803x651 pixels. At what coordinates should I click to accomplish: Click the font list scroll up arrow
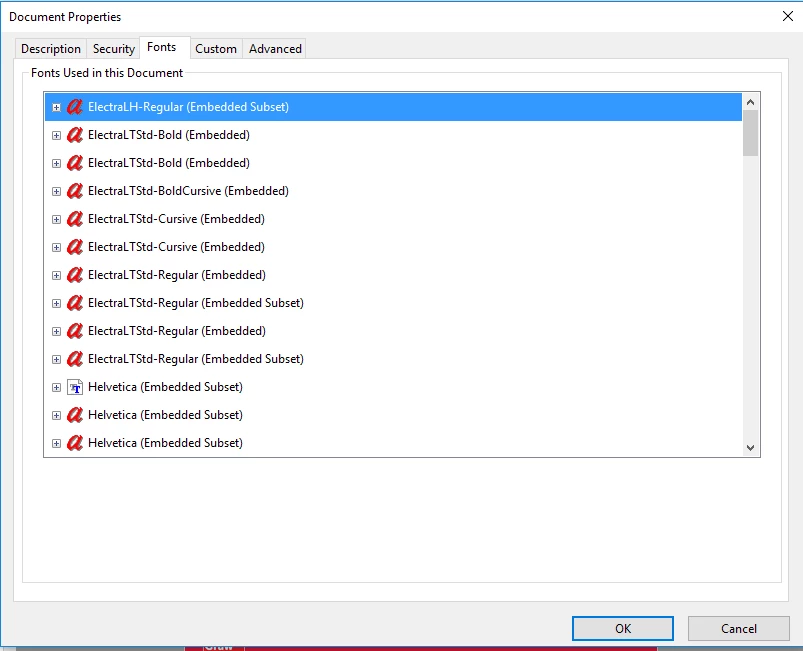pyautogui.click(x=750, y=102)
